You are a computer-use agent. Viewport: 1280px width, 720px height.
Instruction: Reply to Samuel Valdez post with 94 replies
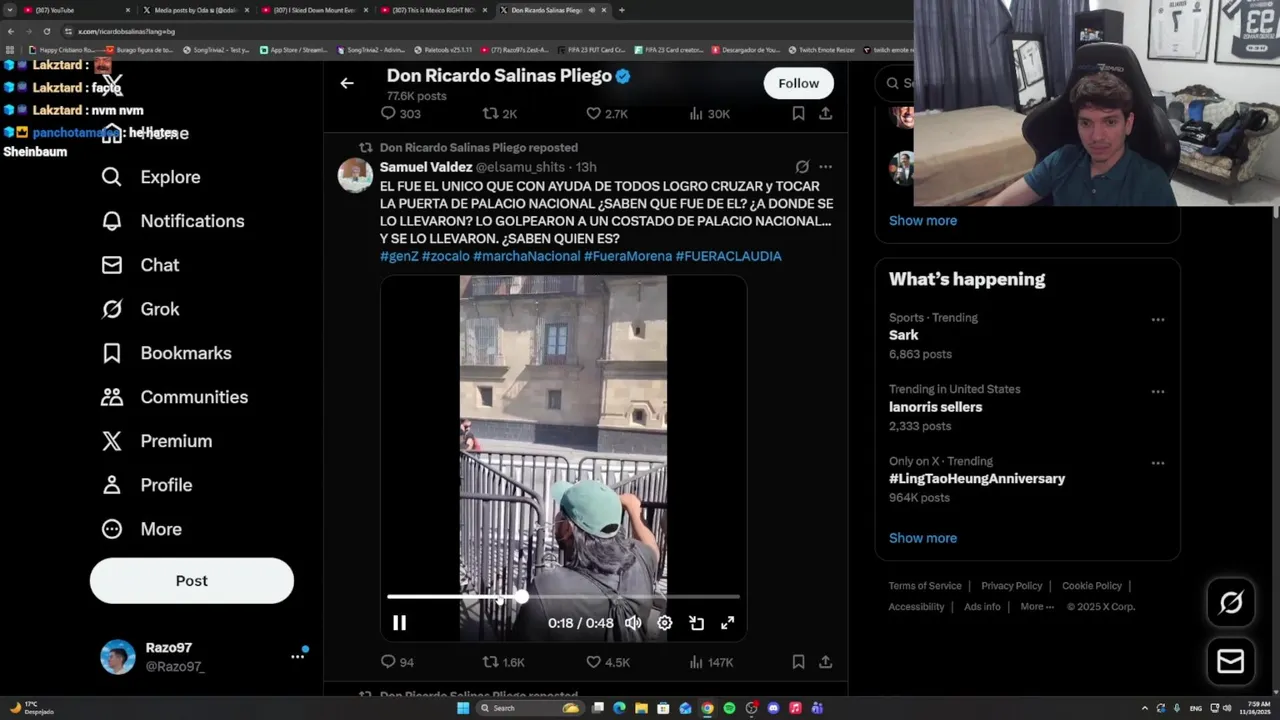pos(397,662)
